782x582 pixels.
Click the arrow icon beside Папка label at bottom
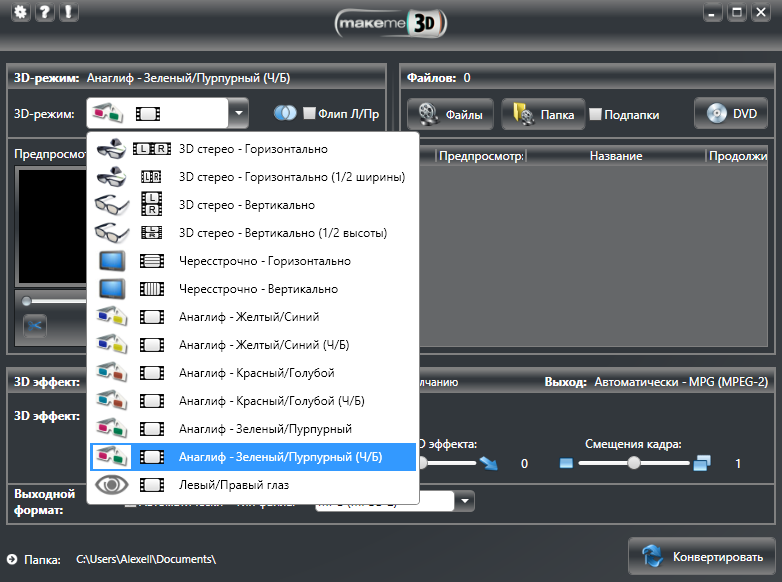(12, 560)
